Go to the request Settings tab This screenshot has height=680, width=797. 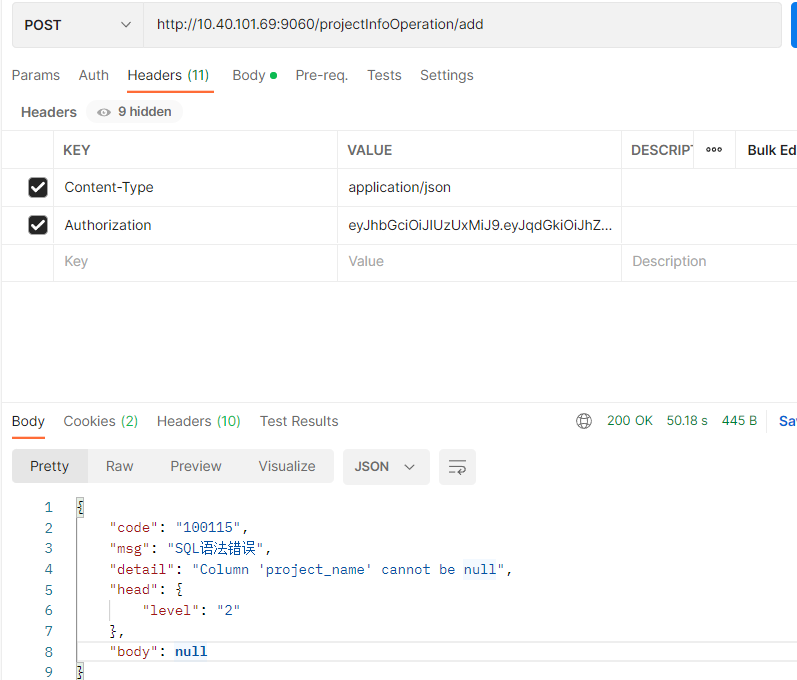(x=446, y=75)
